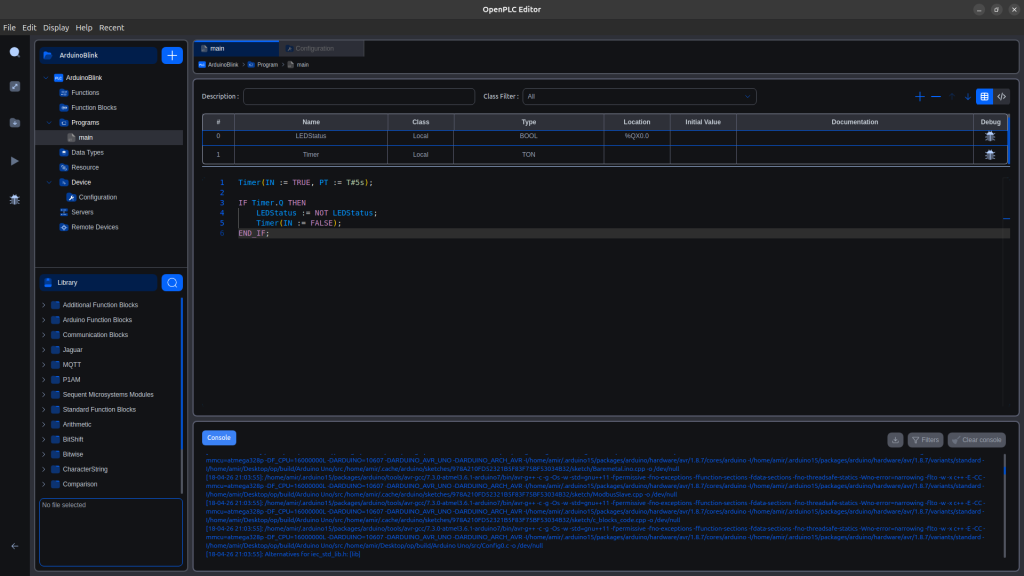Click the Program breadcrumb link

coord(267,65)
